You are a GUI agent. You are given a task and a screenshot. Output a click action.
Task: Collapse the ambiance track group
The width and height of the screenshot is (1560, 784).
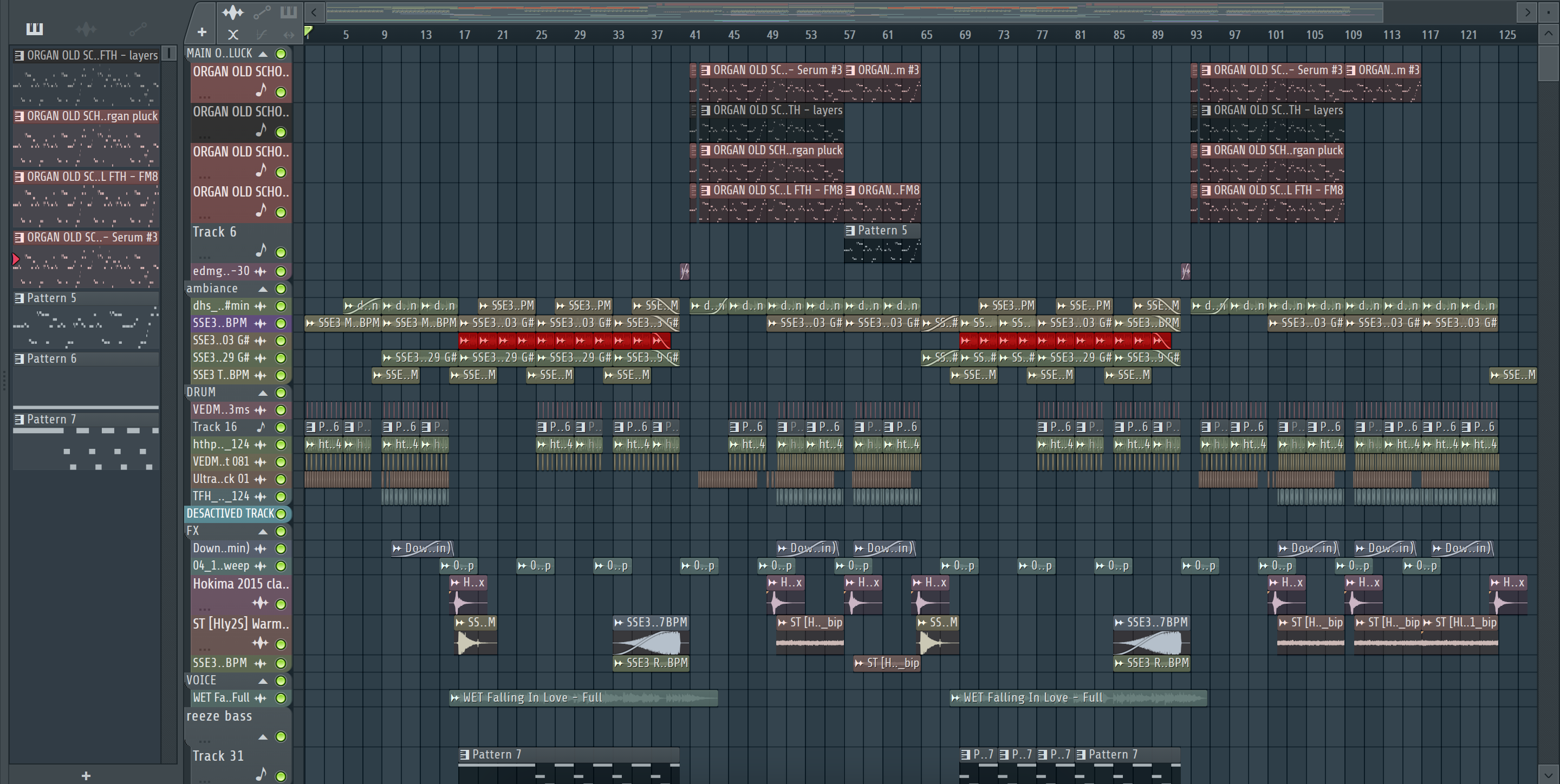263,289
